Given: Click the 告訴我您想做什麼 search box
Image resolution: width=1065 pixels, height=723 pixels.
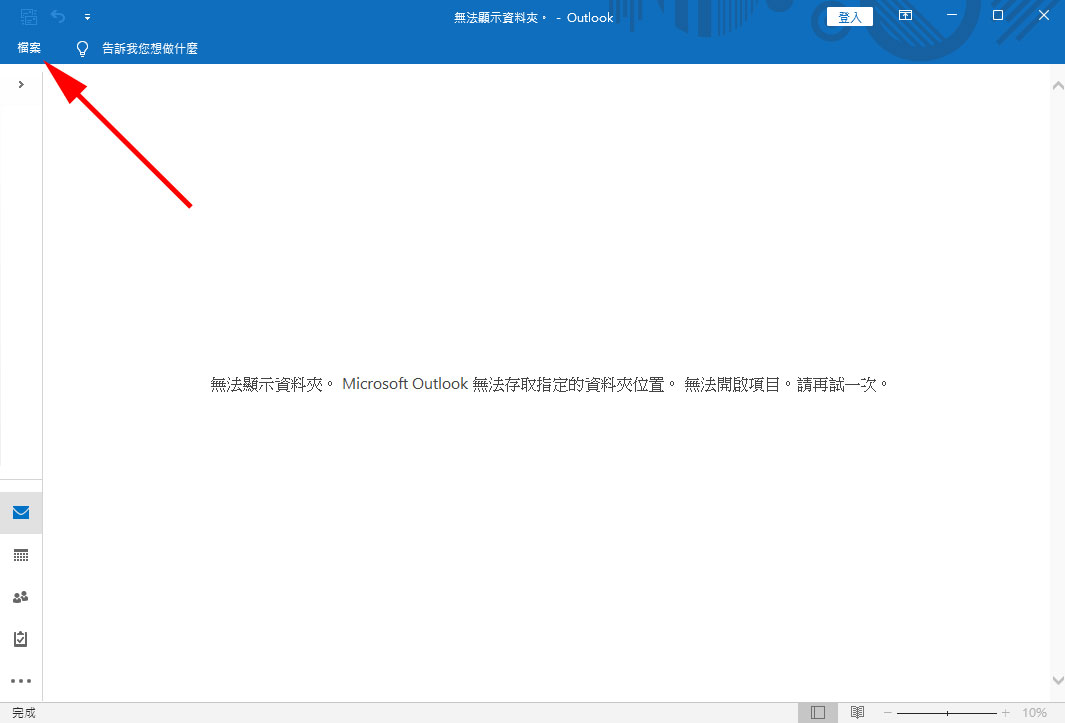Looking at the screenshot, I should coord(149,49).
